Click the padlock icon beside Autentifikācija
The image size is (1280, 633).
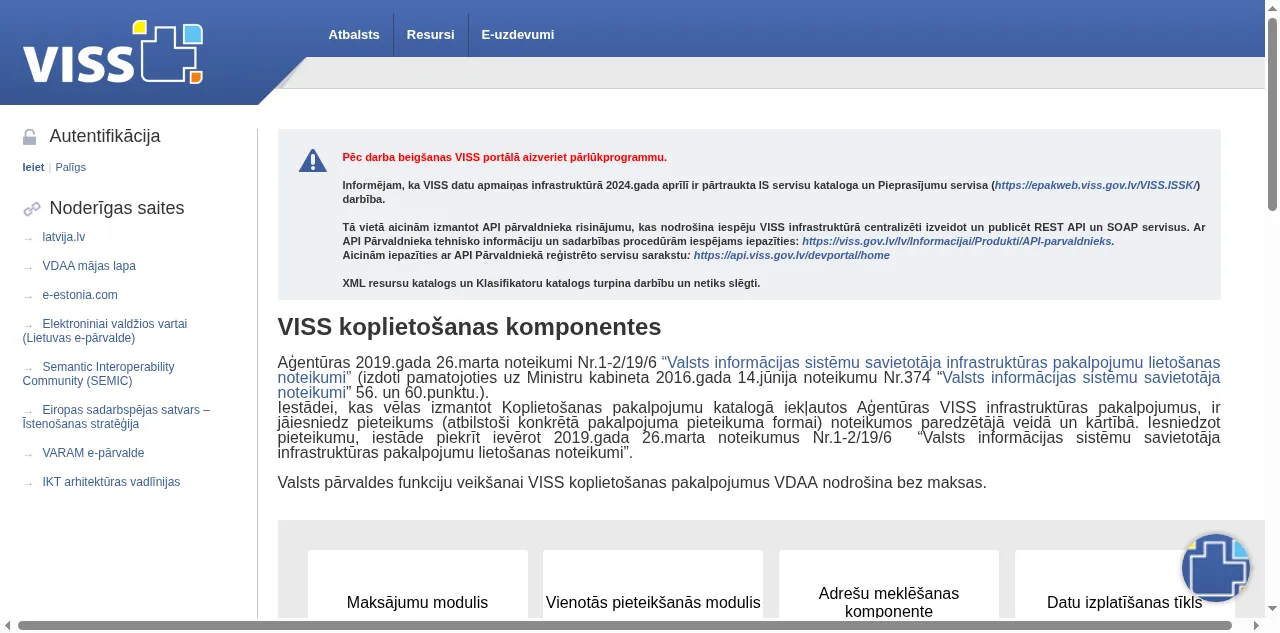point(30,137)
